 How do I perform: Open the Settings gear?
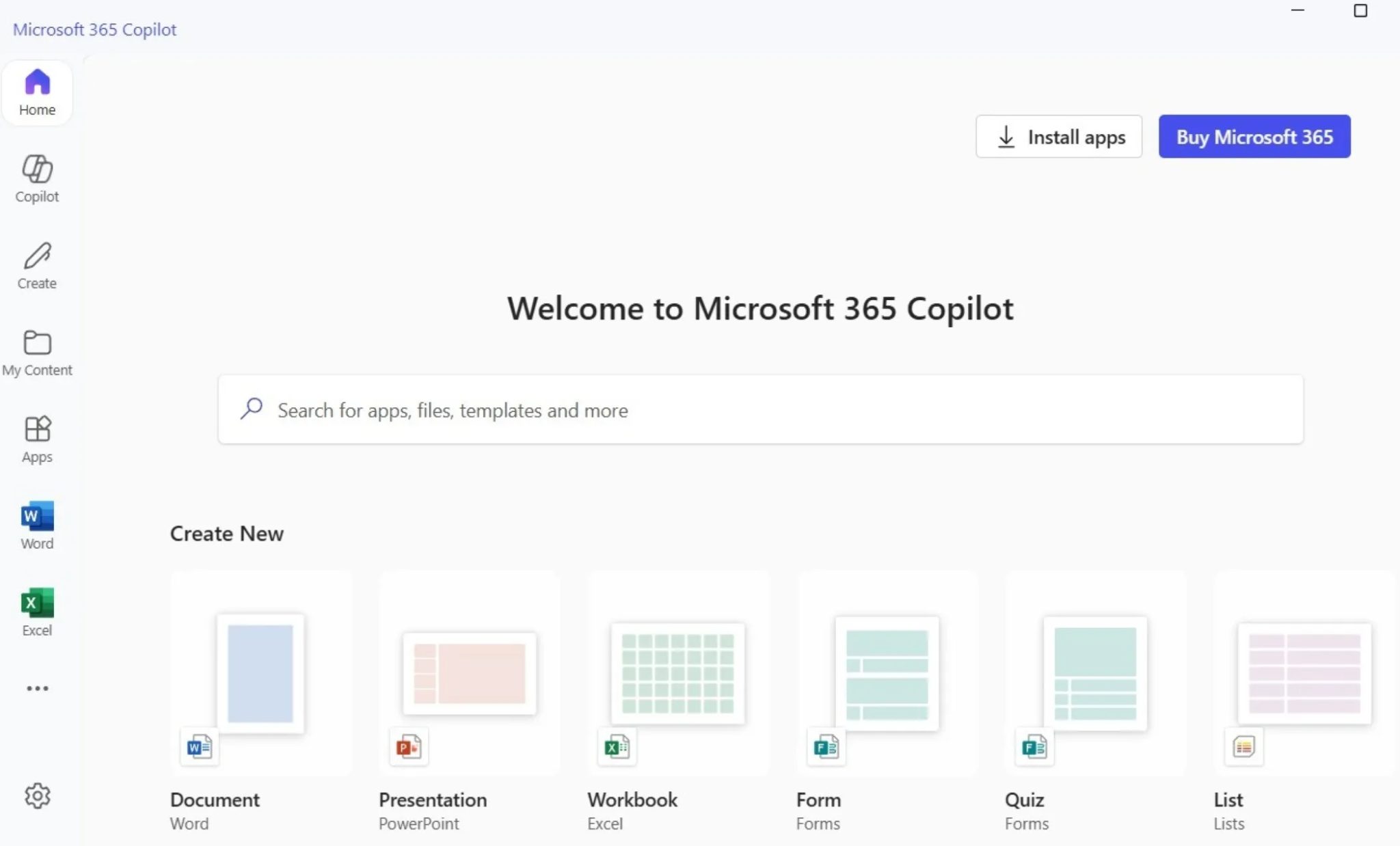38,795
